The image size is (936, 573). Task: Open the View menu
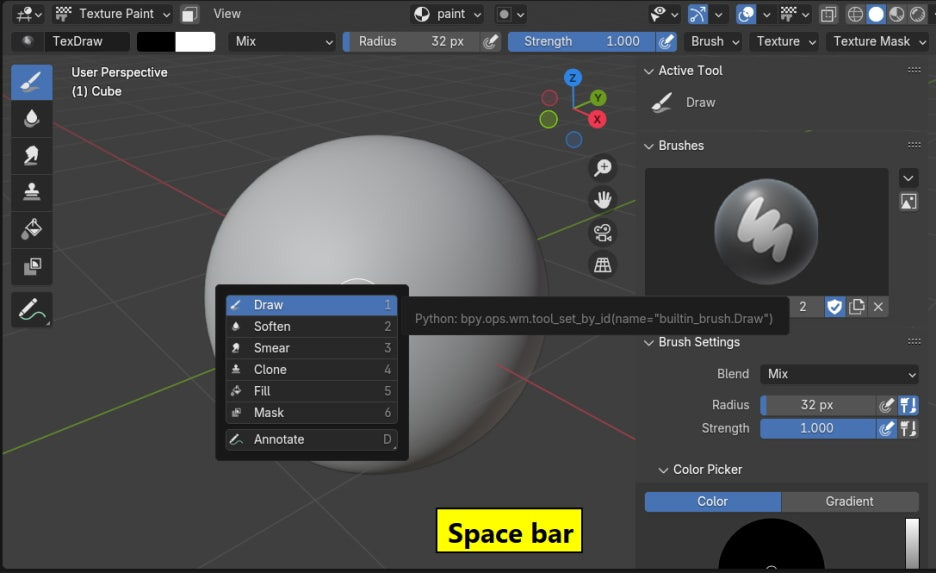(x=227, y=14)
